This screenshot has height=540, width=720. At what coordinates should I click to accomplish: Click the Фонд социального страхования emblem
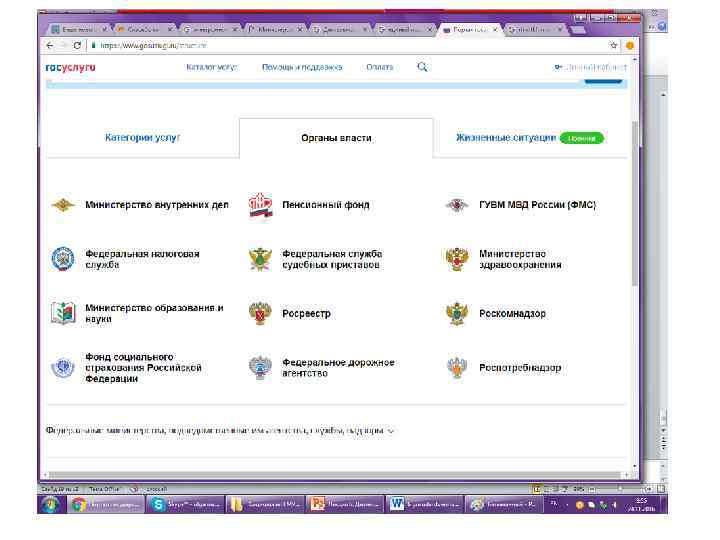[x=63, y=368]
